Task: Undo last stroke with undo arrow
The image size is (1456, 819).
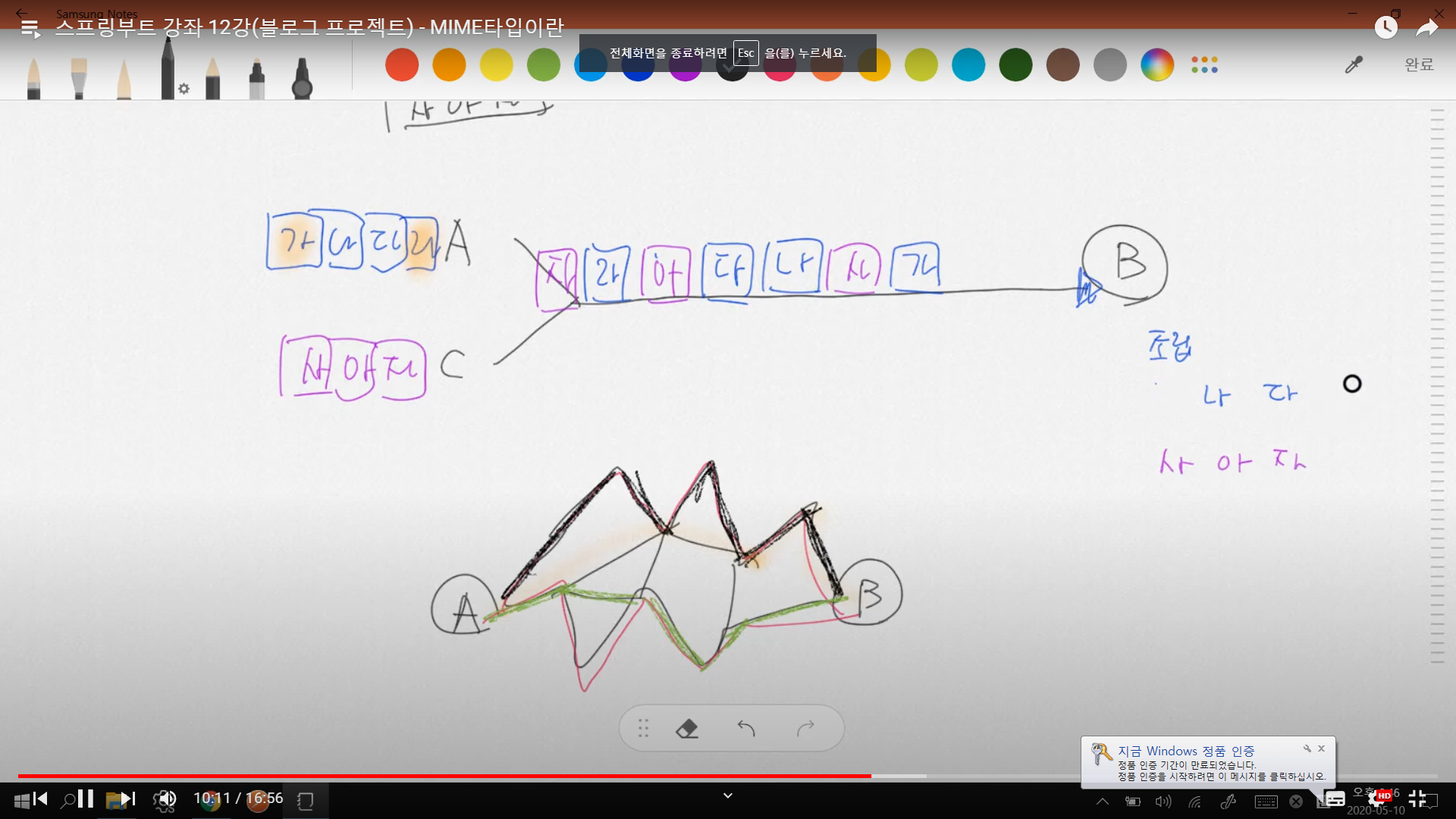Action: [x=746, y=729]
